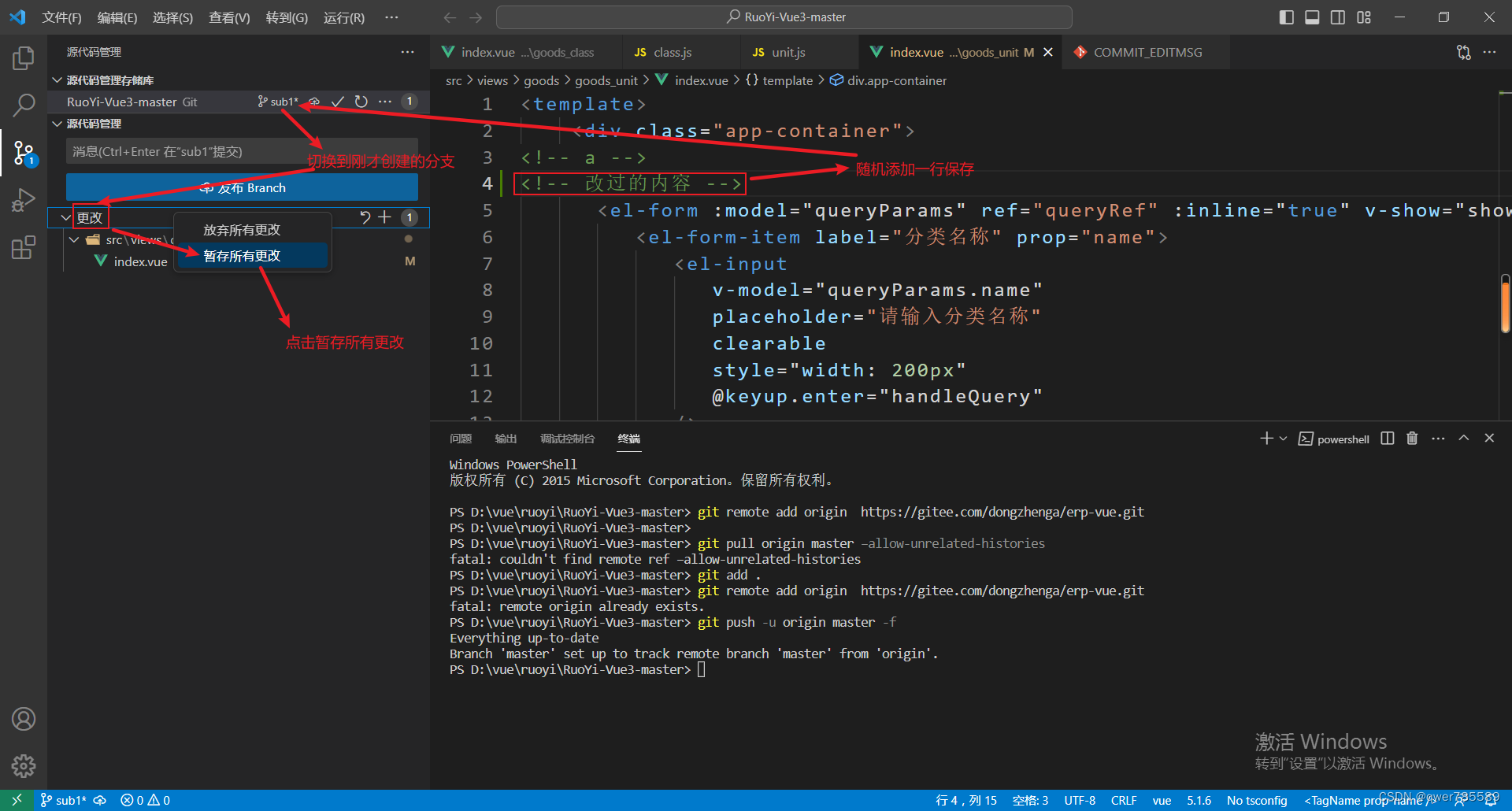Click the remote window icon in status bar
The height and width of the screenshot is (811, 1512).
tap(17, 800)
